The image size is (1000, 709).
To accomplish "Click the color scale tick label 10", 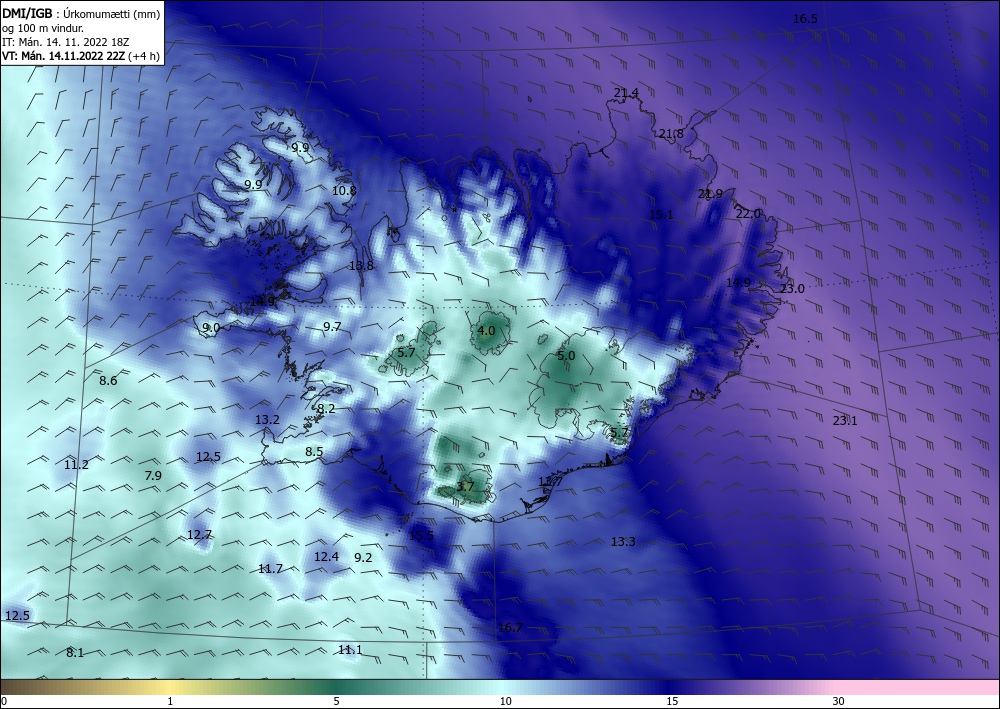I will click(505, 702).
